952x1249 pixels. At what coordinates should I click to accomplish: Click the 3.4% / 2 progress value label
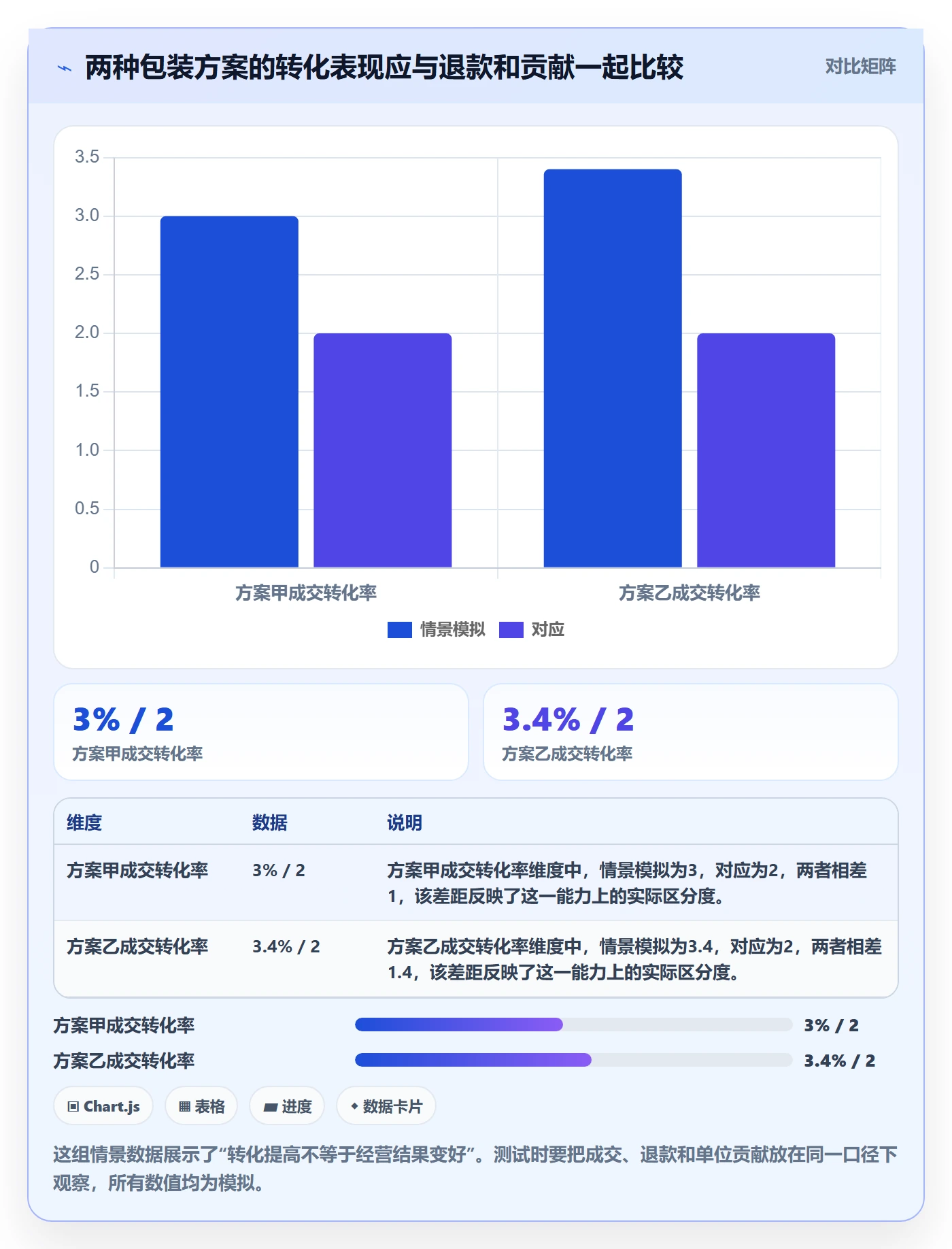click(x=840, y=1061)
